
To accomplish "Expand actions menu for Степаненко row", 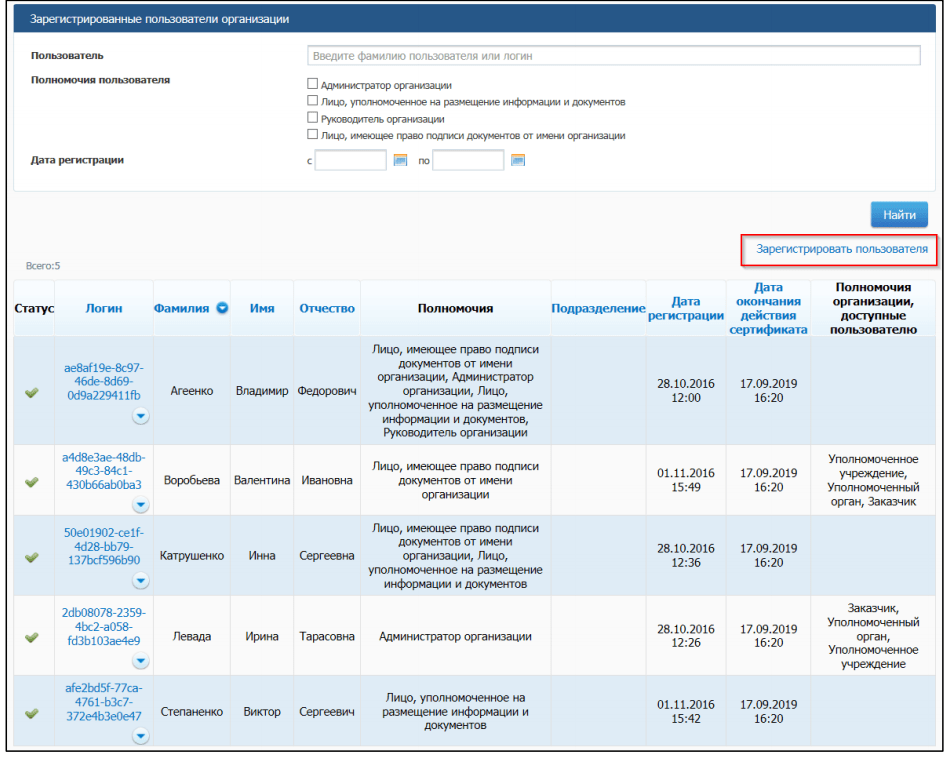I will [x=141, y=736].
